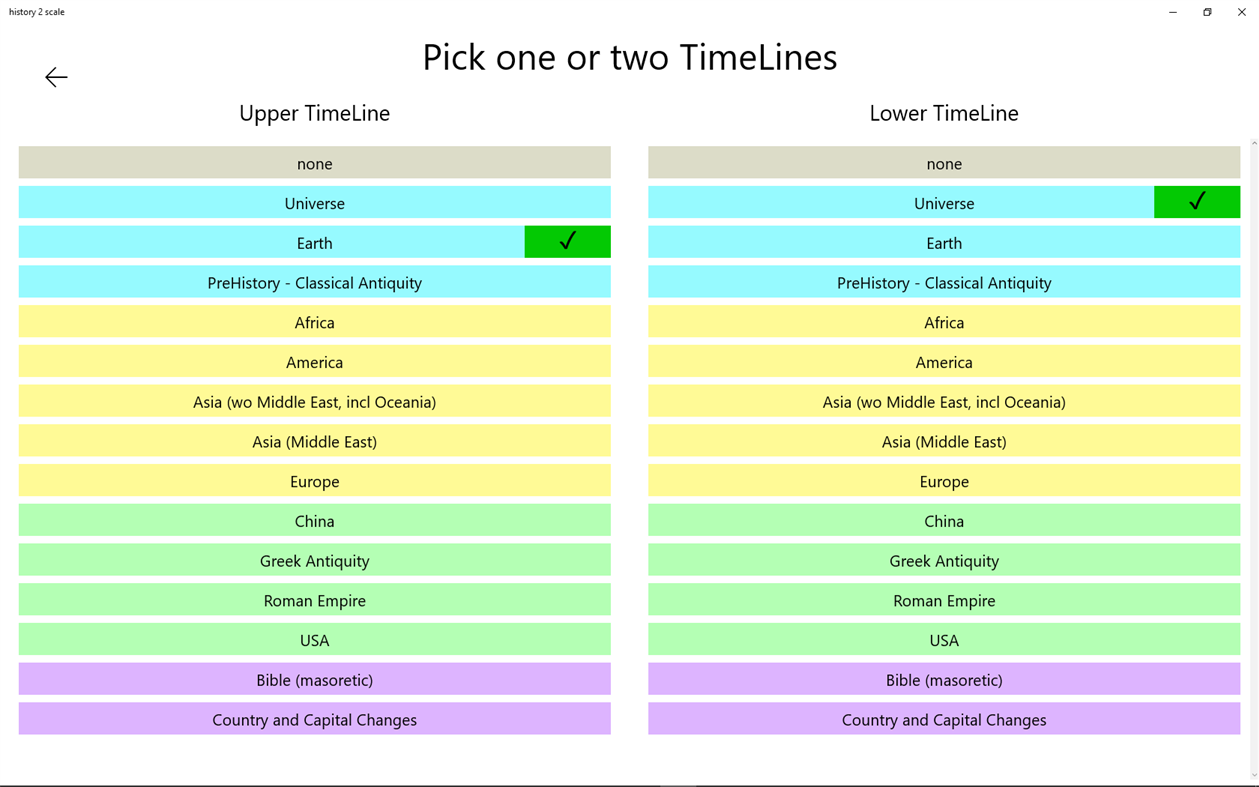Screen dimensions: 1259x787
Task: Pick Bible (masoretic) in Lower TimeLine
Action: point(943,680)
